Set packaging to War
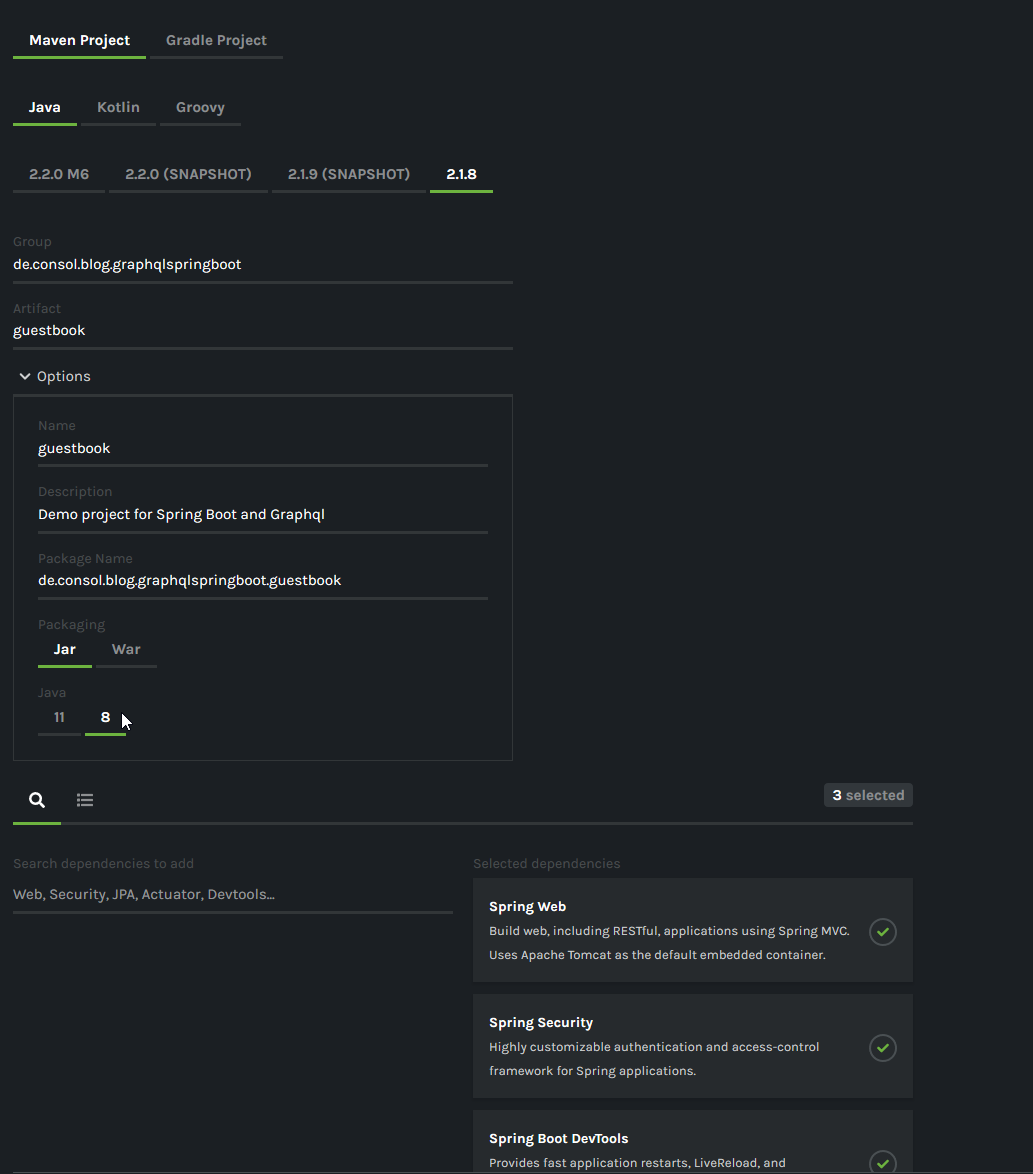1033x1174 pixels. [x=126, y=650]
